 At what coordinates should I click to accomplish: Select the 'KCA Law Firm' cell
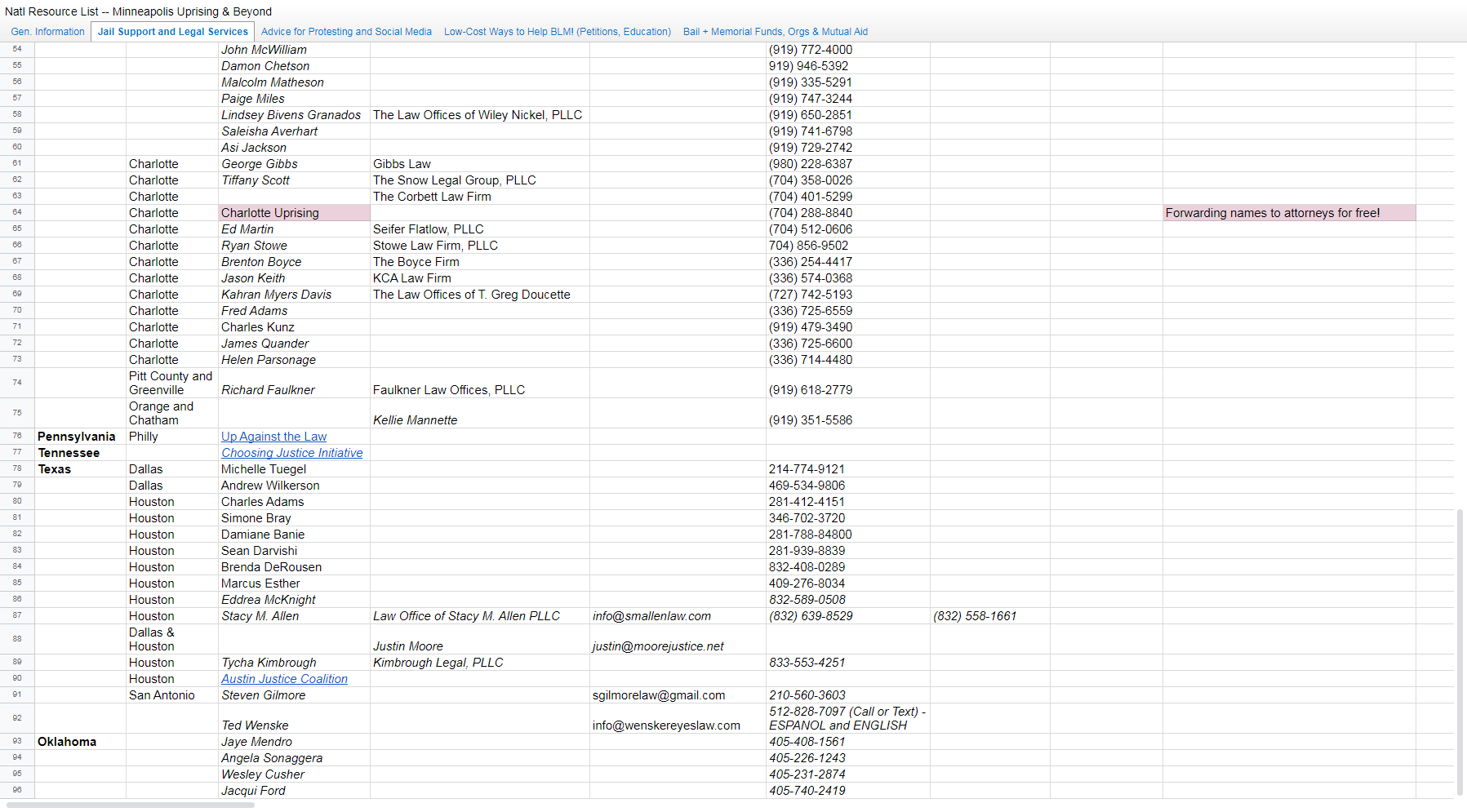click(479, 278)
